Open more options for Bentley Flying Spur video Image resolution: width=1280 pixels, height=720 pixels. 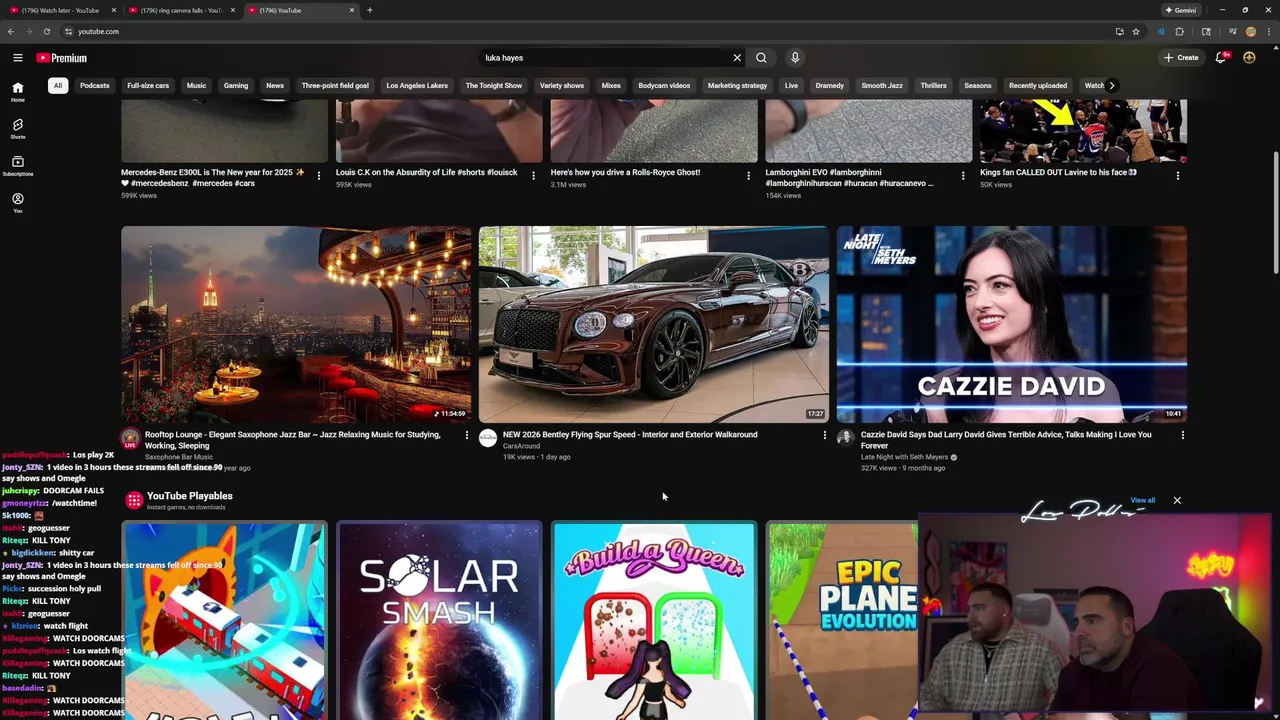tap(824, 435)
